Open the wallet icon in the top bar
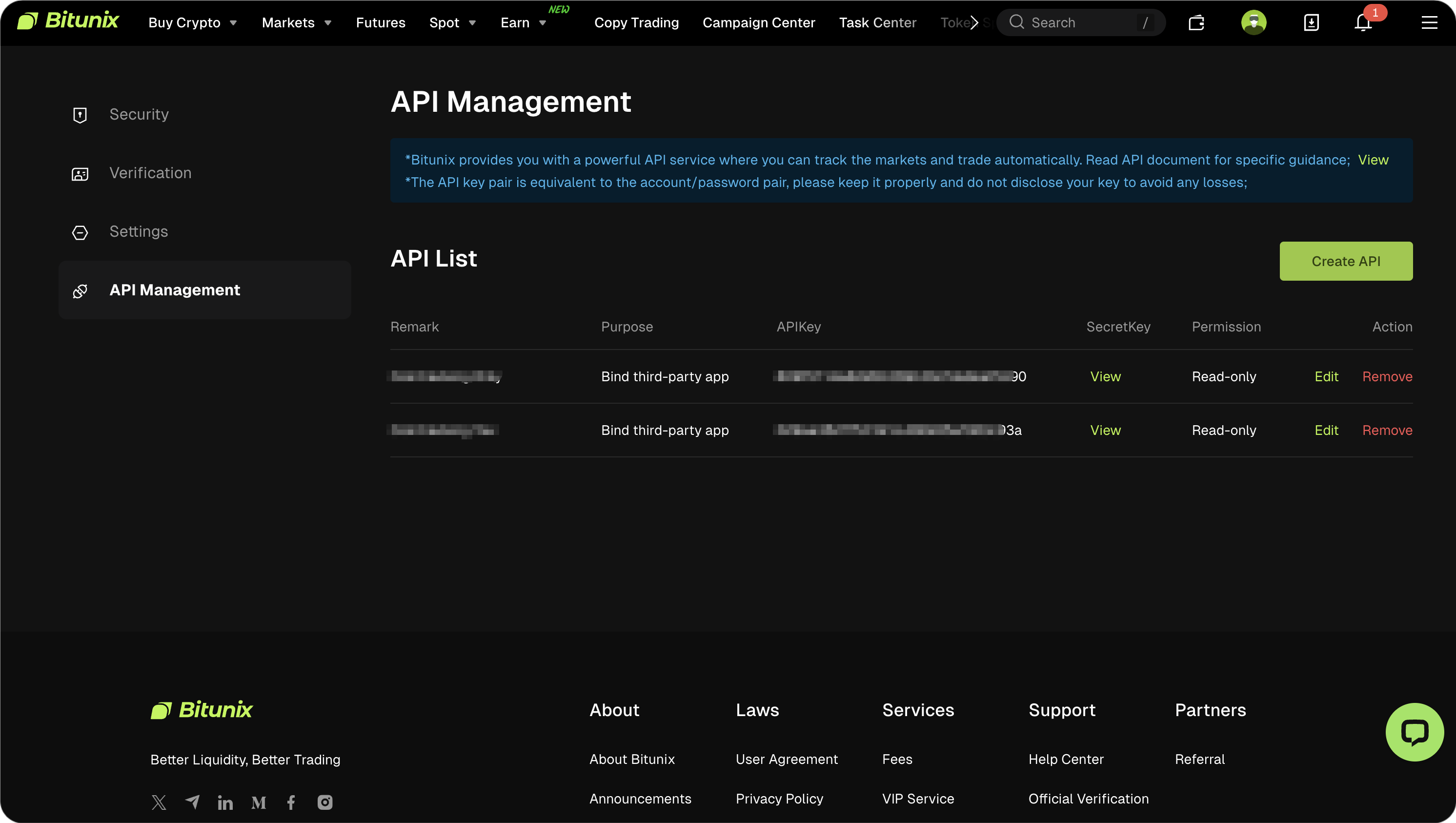The image size is (1456, 823). pos(1196,22)
